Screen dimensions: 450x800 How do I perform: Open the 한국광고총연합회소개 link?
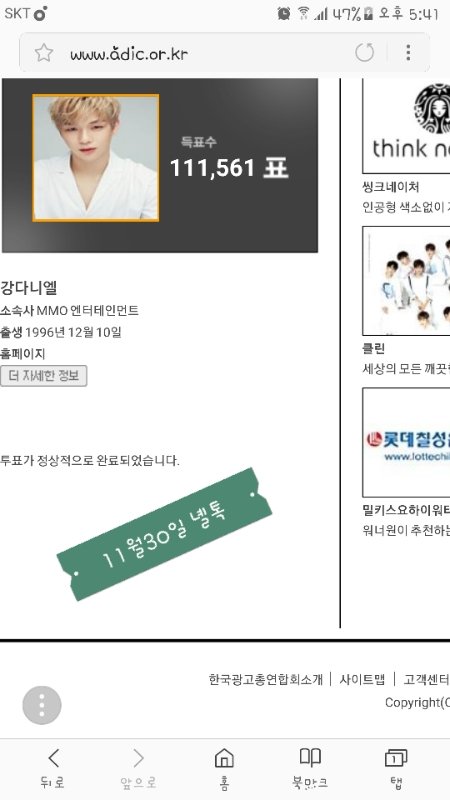pos(266,679)
